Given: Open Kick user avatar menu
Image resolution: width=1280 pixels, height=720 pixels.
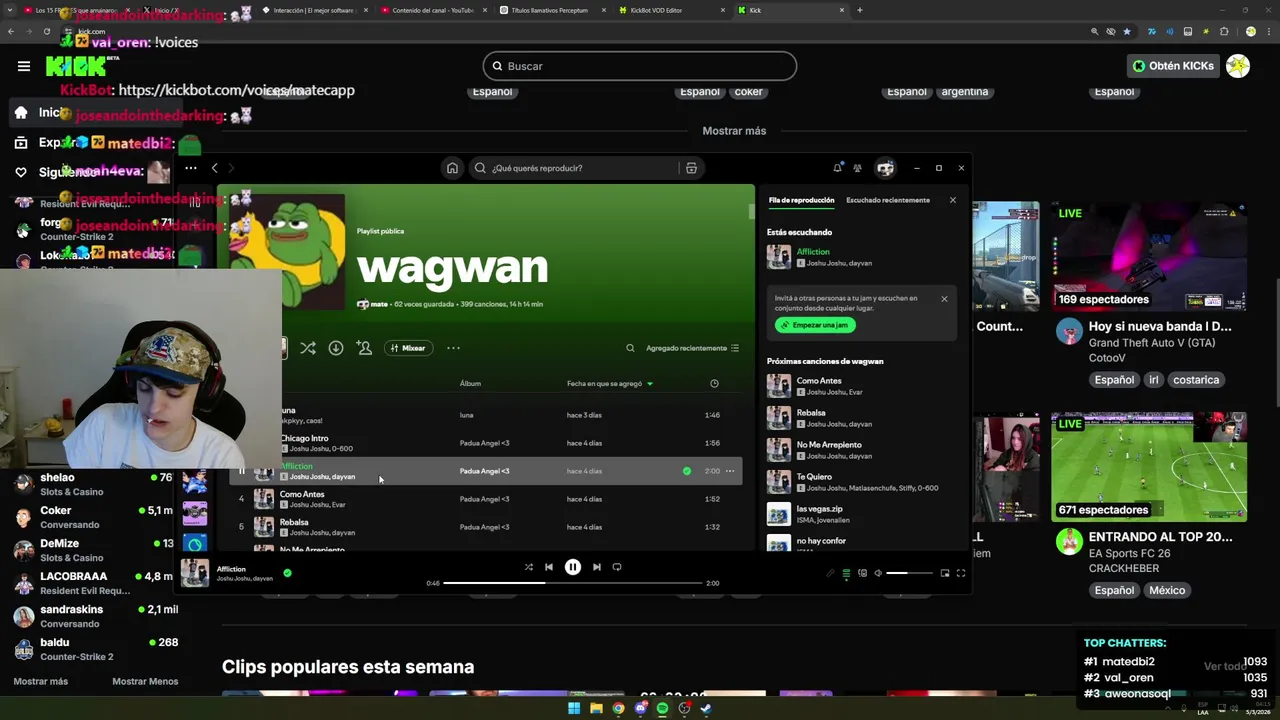Looking at the screenshot, I should [x=1238, y=66].
